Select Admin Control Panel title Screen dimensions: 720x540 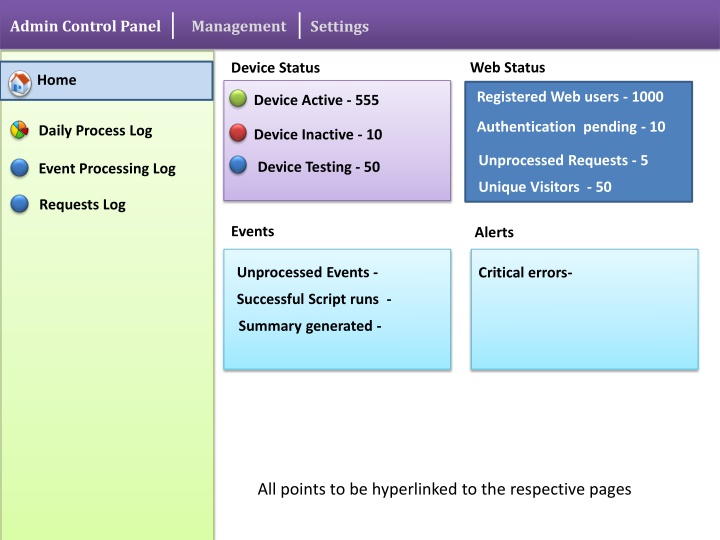point(85,26)
